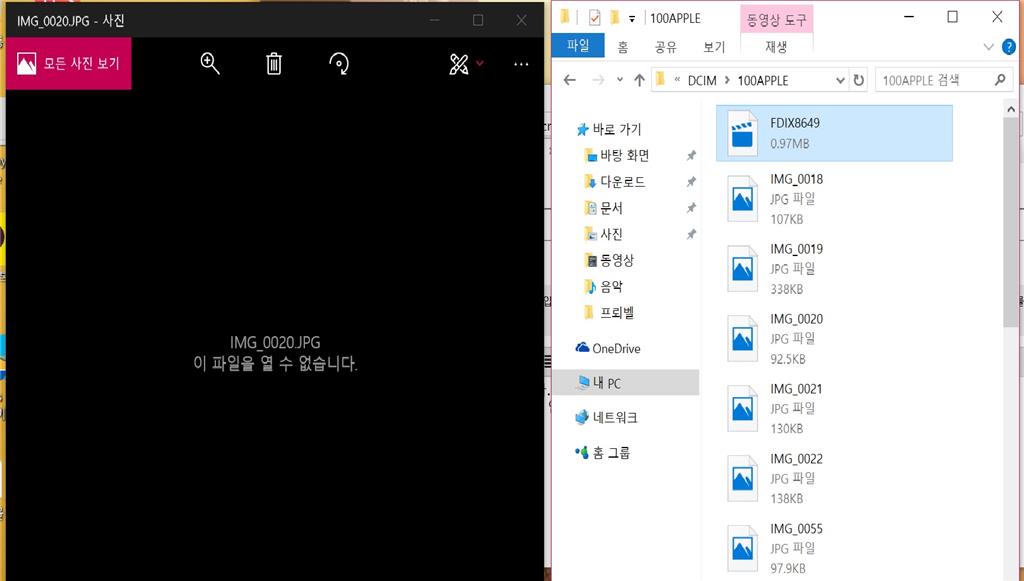The height and width of the screenshot is (581, 1024).
Task: Click the pin icon beside 다운로드
Action: coord(690,181)
